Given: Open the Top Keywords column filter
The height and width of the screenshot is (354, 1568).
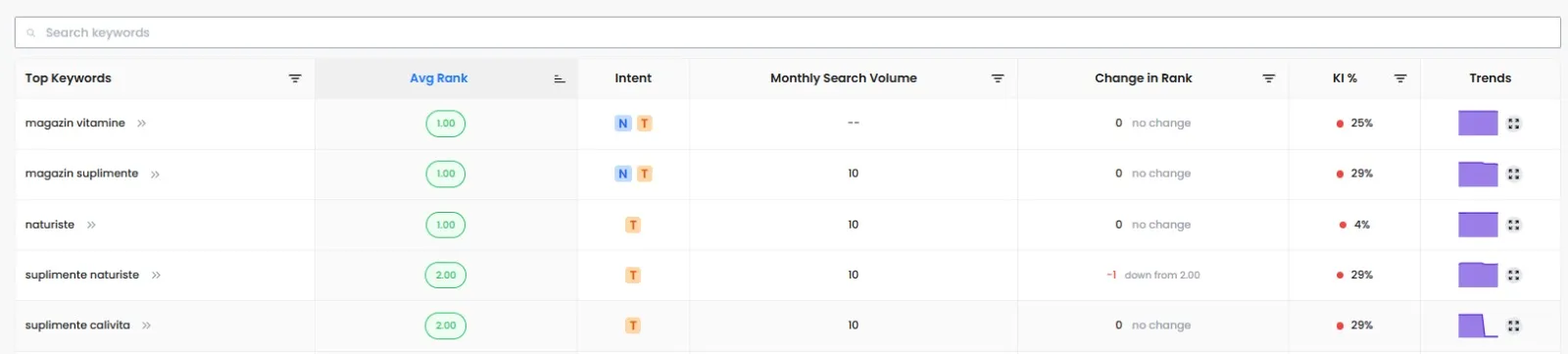Looking at the screenshot, I should pyautogui.click(x=295, y=78).
